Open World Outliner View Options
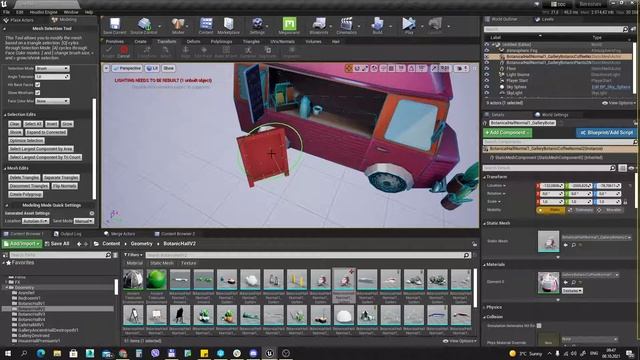The width and height of the screenshot is (640, 360). 618,103
